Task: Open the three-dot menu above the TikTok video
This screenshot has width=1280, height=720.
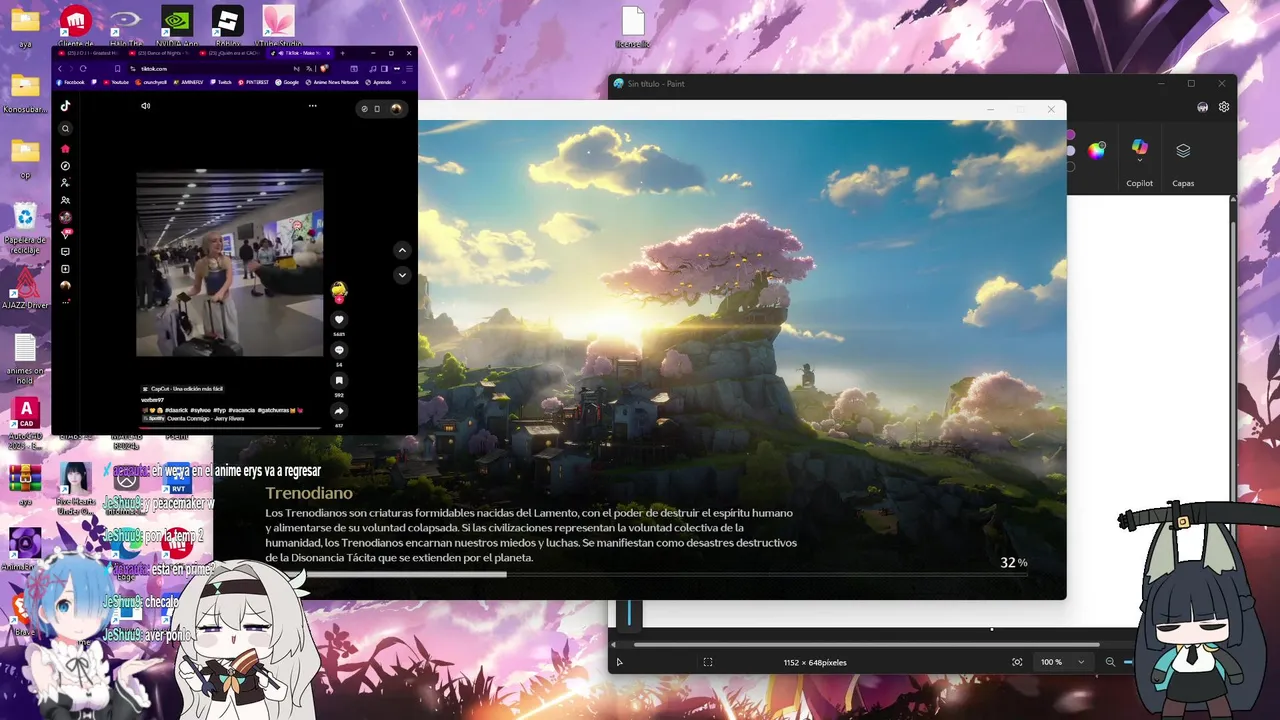Action: coord(312,106)
